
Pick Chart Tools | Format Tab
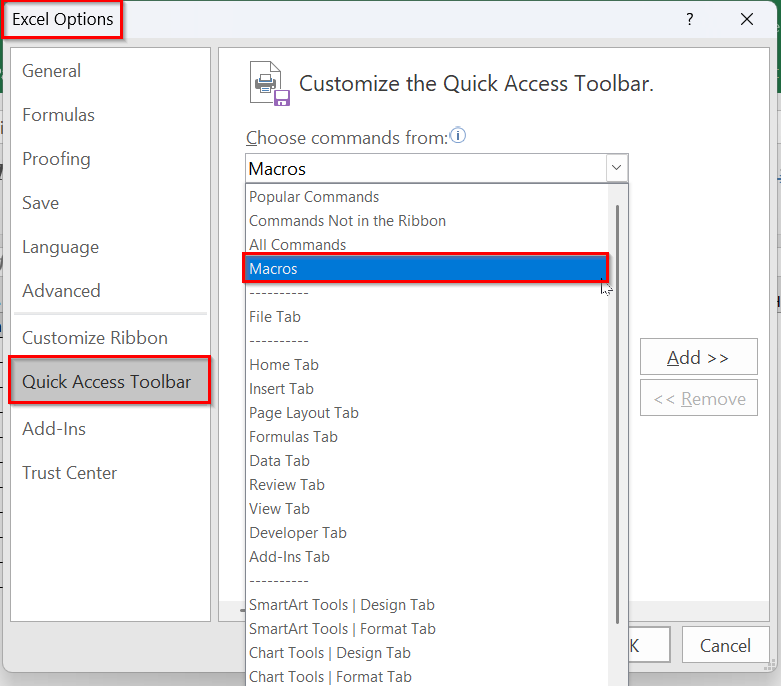[427, 677]
